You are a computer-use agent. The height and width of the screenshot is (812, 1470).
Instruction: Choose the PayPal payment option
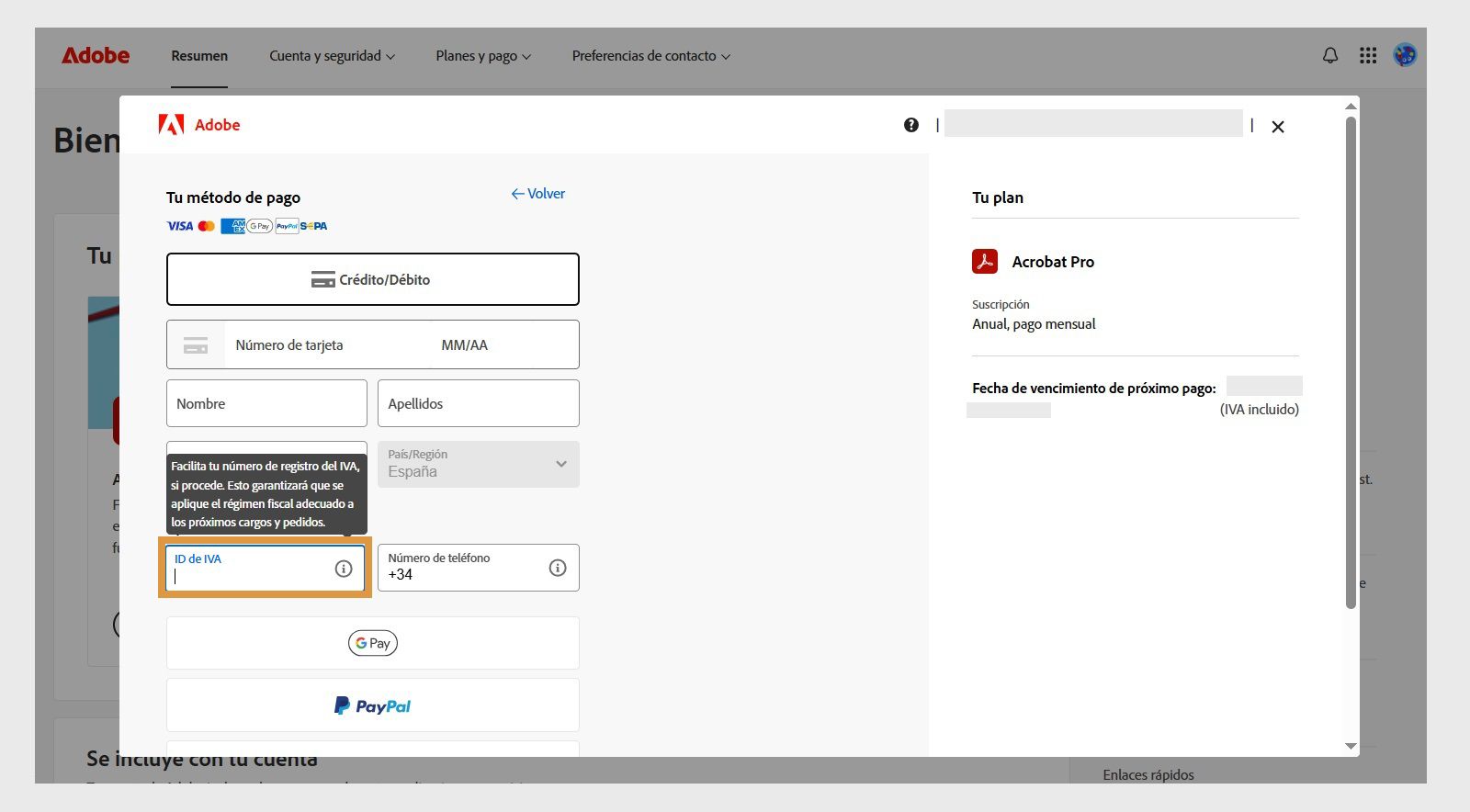(x=373, y=705)
